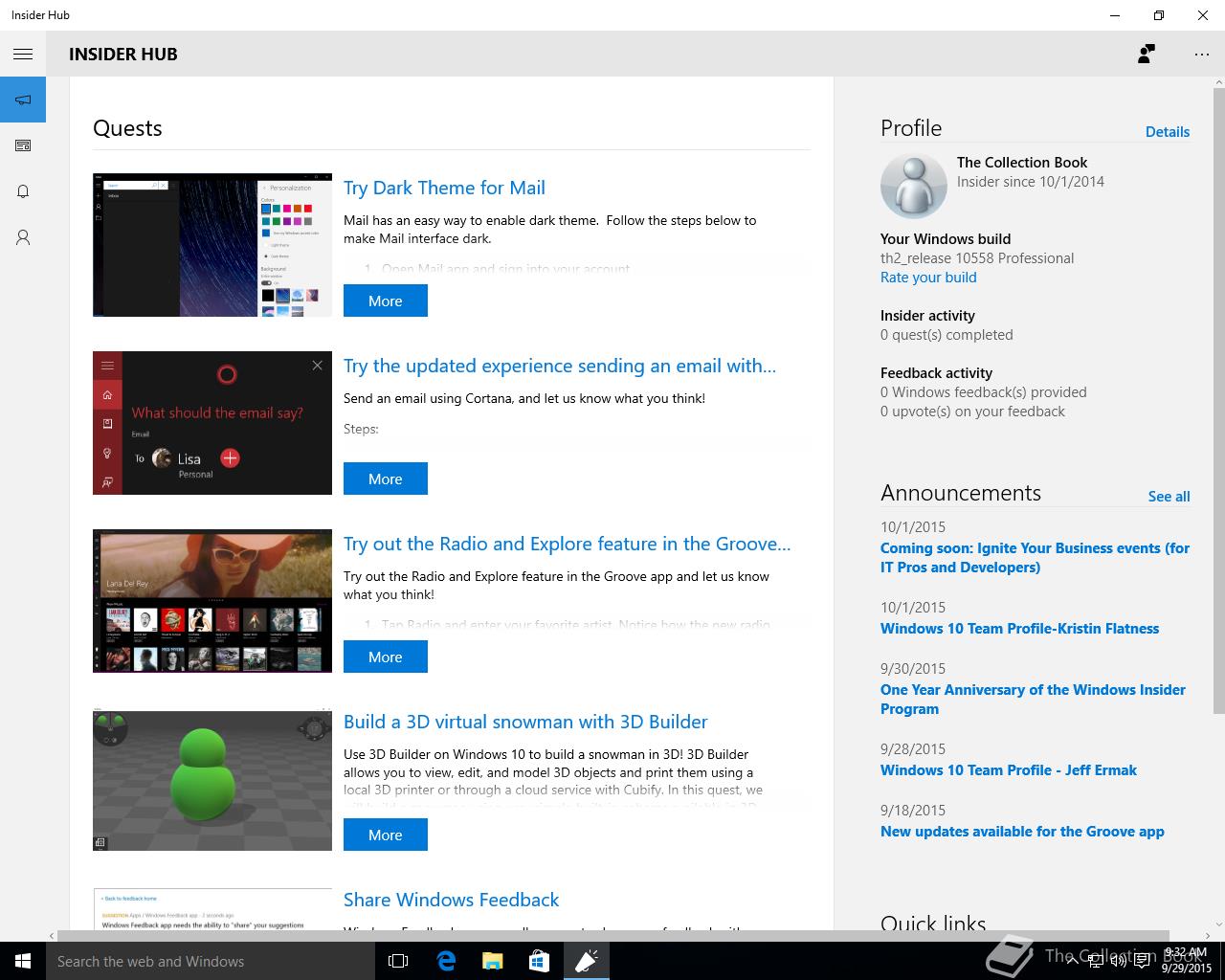
Task: Click See all announcements
Action: tap(1169, 497)
